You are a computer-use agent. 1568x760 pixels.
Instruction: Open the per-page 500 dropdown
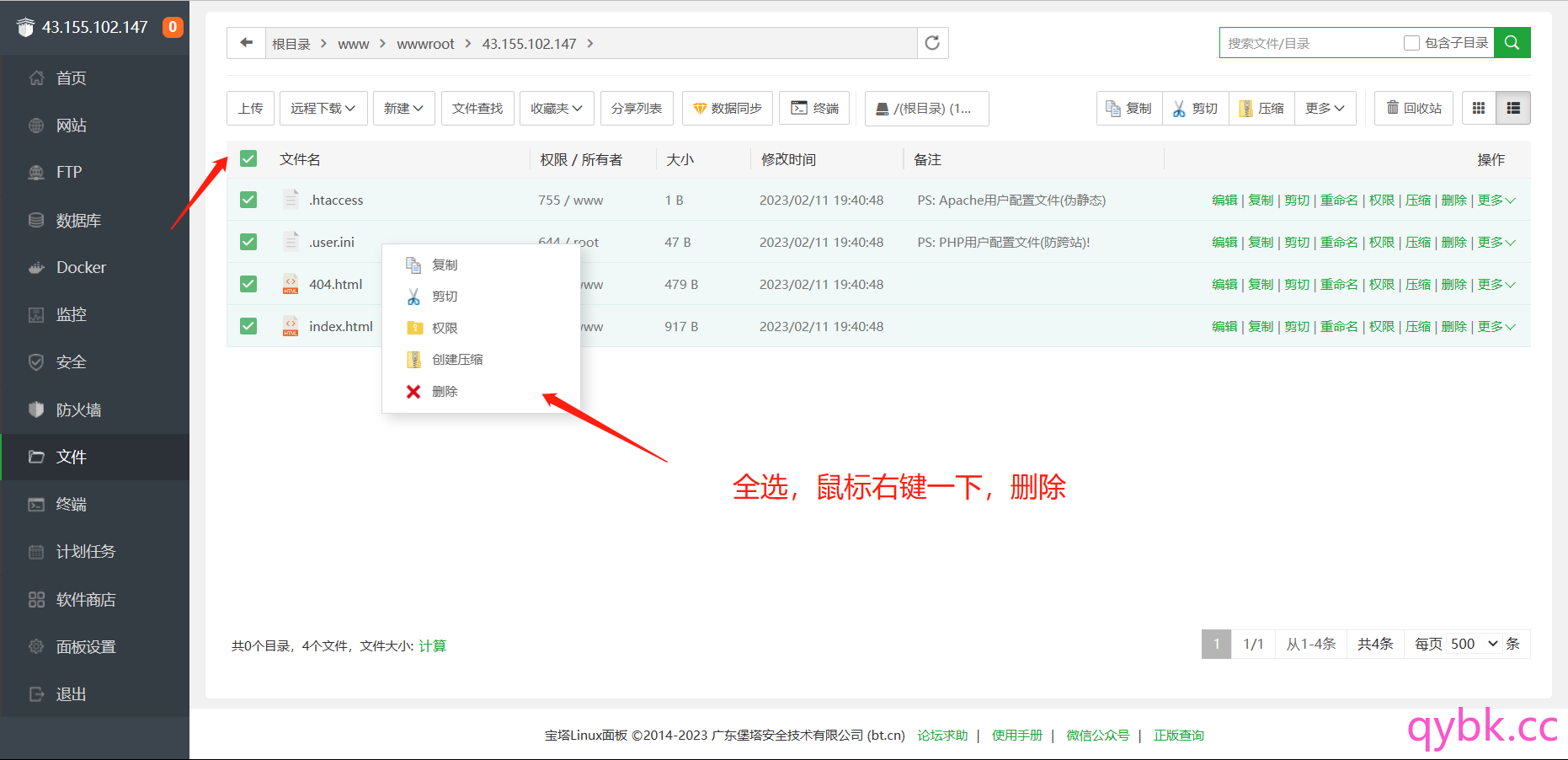(1475, 644)
